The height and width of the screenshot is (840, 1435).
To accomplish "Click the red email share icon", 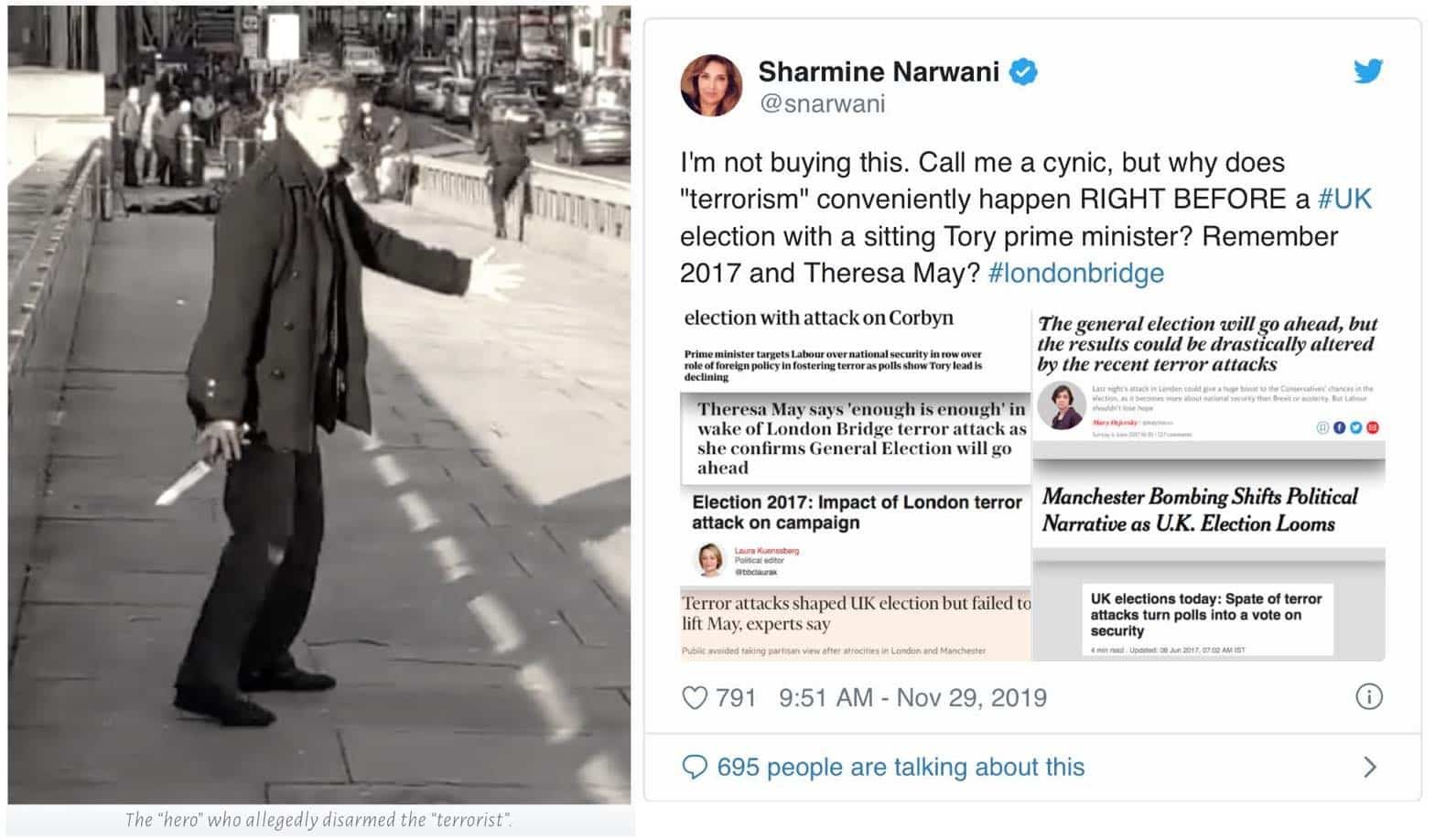I will click(x=1372, y=427).
